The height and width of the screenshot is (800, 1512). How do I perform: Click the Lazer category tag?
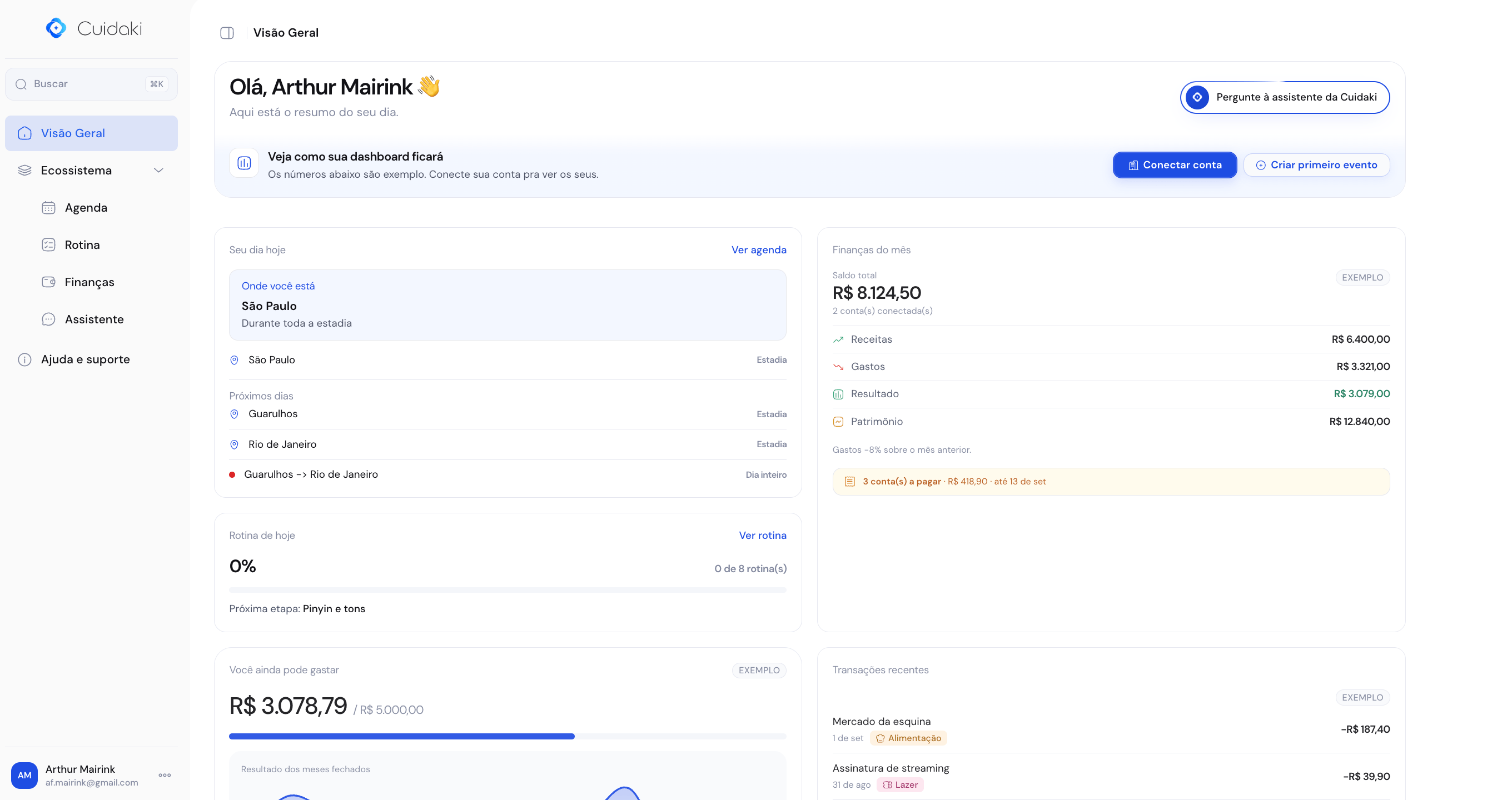point(900,785)
